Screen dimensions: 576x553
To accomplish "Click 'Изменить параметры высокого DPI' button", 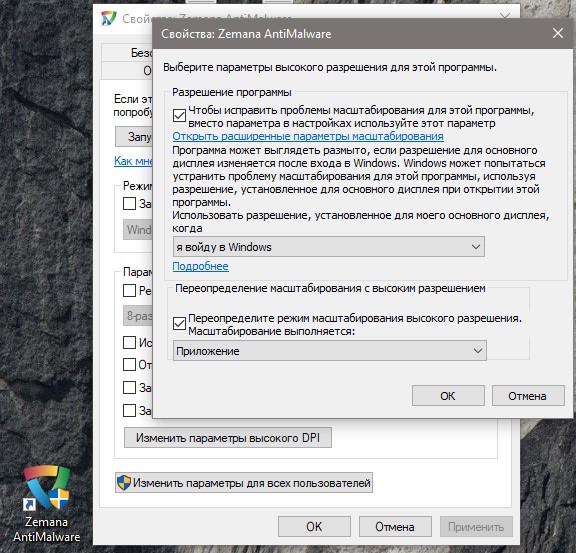I will point(228,437).
